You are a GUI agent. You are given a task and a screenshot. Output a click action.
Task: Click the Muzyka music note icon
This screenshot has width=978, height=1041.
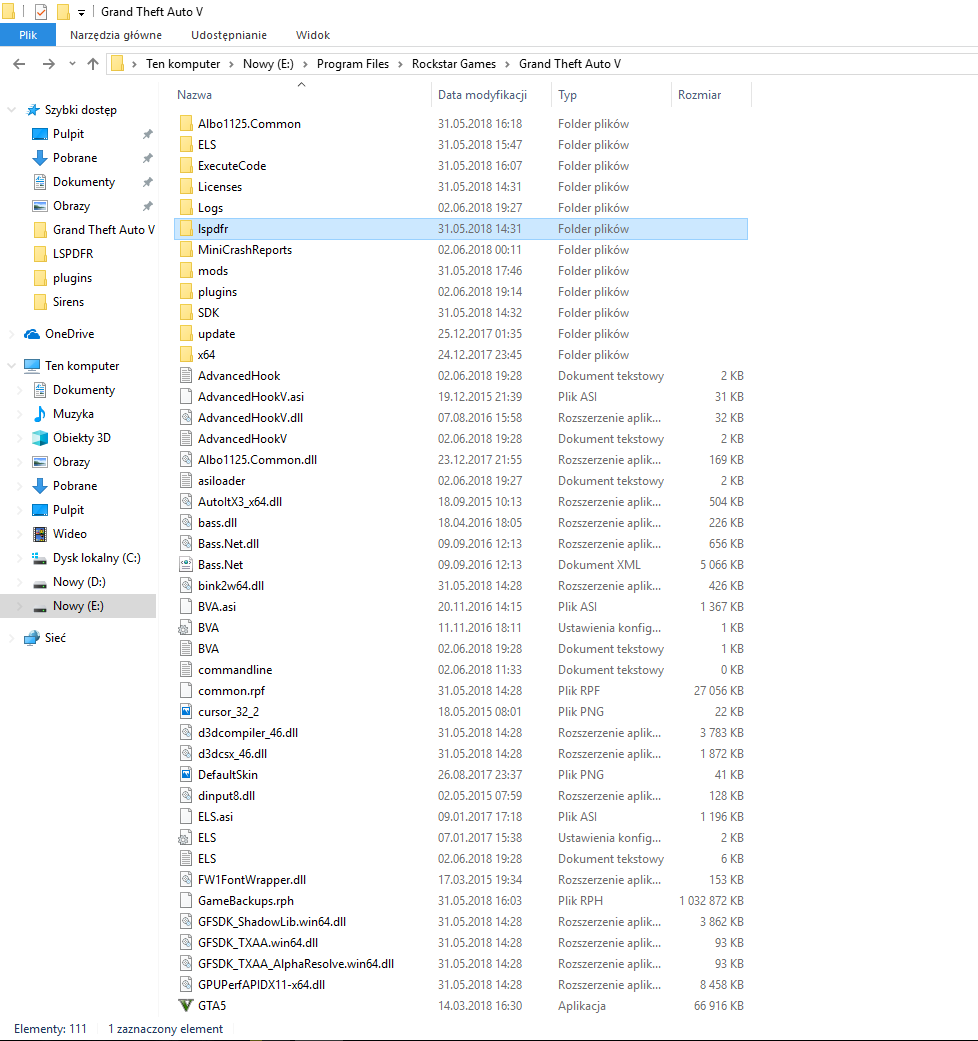click(x=40, y=414)
